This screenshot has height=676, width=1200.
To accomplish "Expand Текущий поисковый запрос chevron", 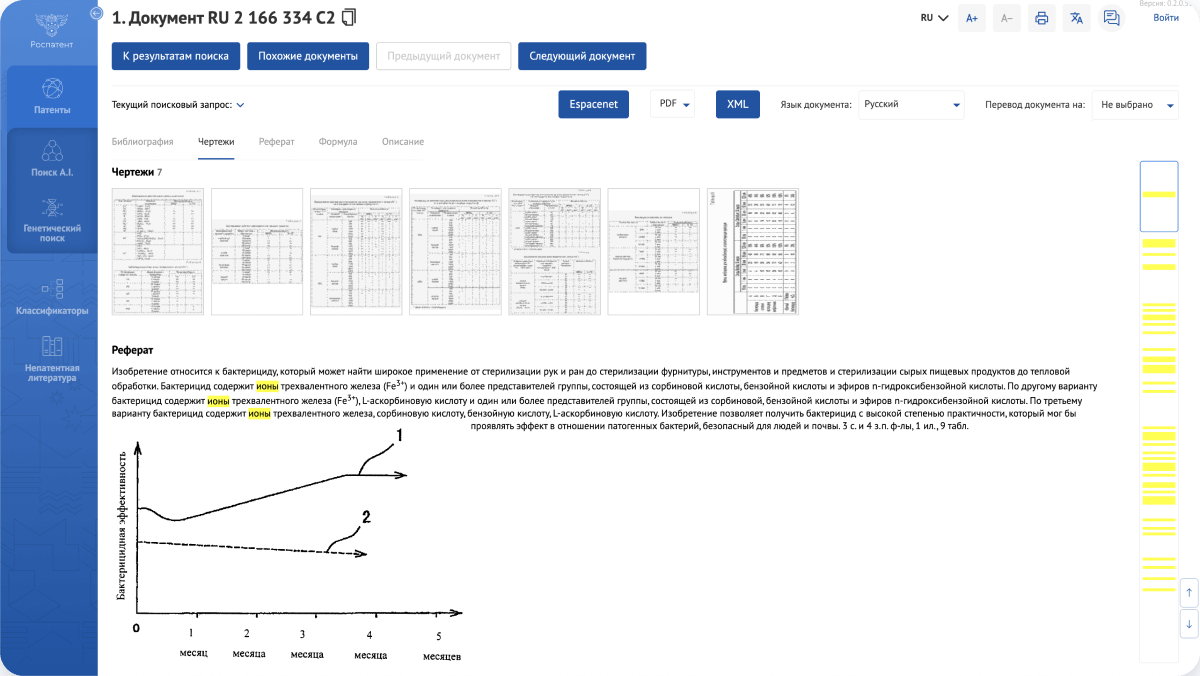I will 240,104.
